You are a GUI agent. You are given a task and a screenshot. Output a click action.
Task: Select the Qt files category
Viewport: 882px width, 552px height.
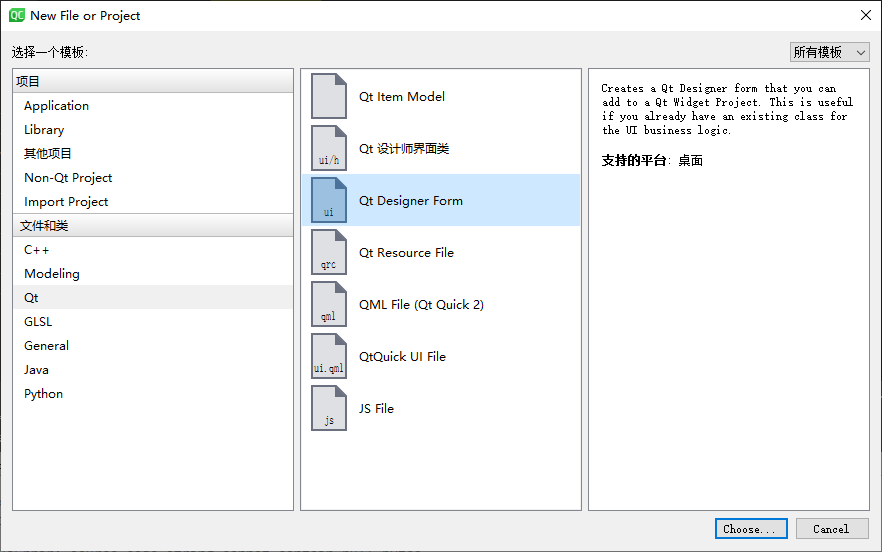click(x=152, y=297)
